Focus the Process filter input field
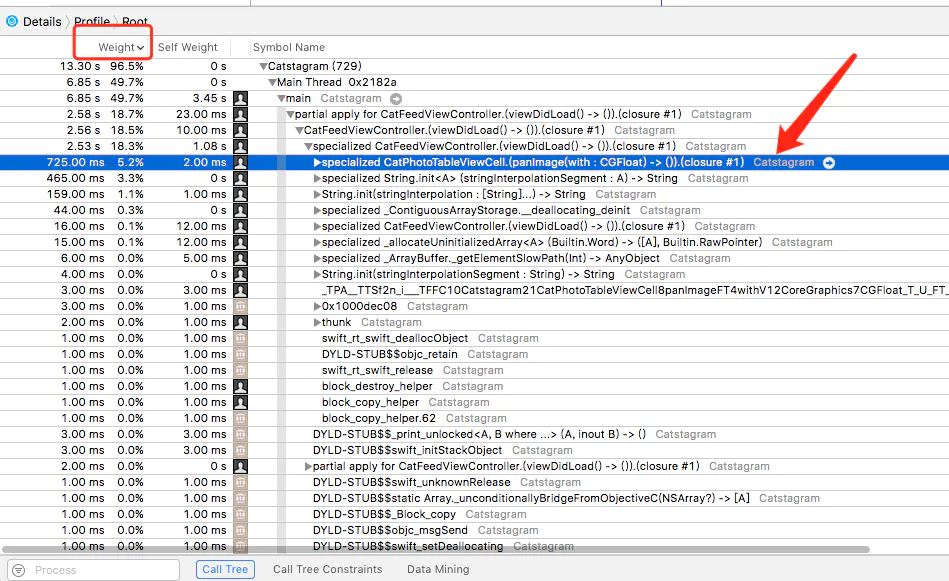Viewport: 949px width, 581px height. (94, 570)
